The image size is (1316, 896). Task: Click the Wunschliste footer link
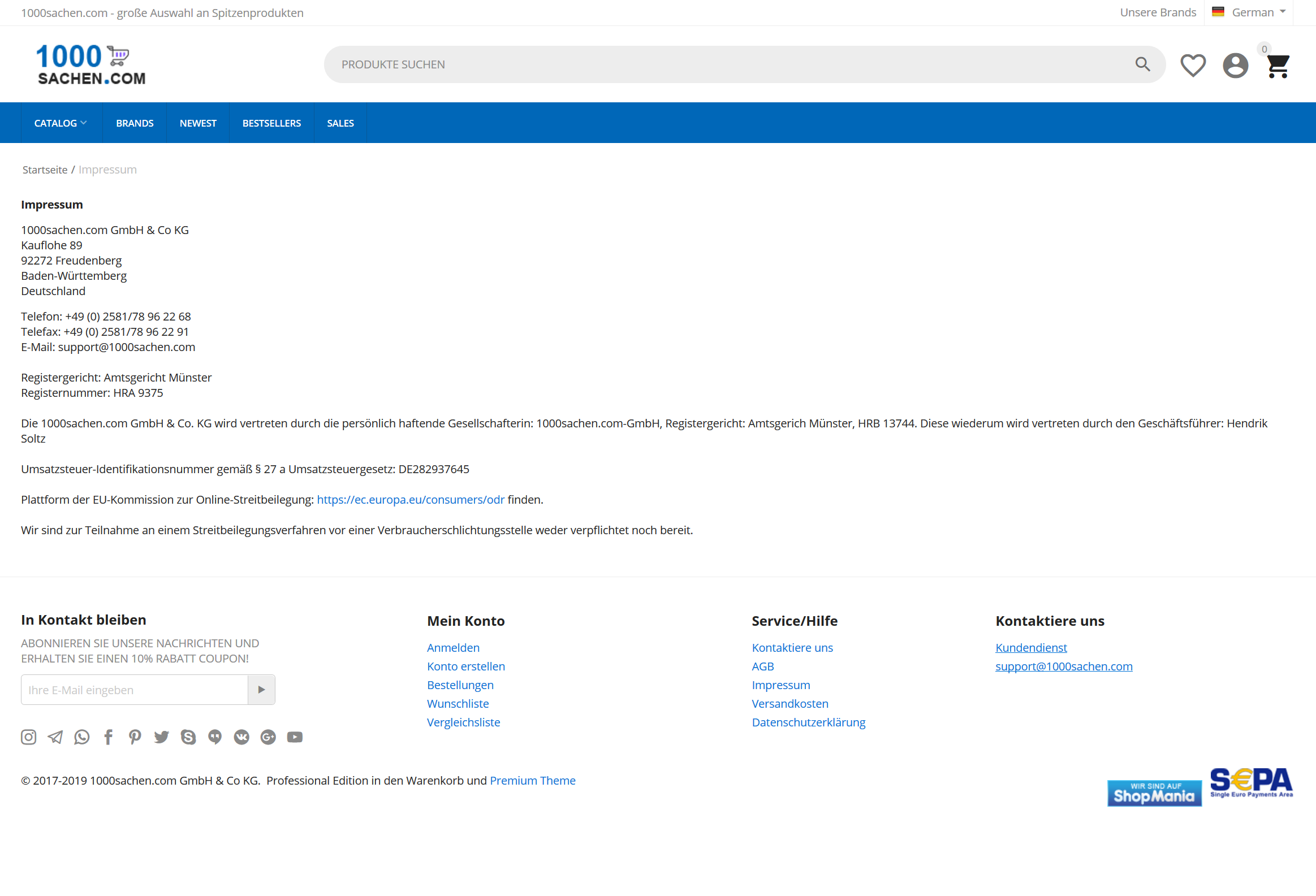(458, 704)
